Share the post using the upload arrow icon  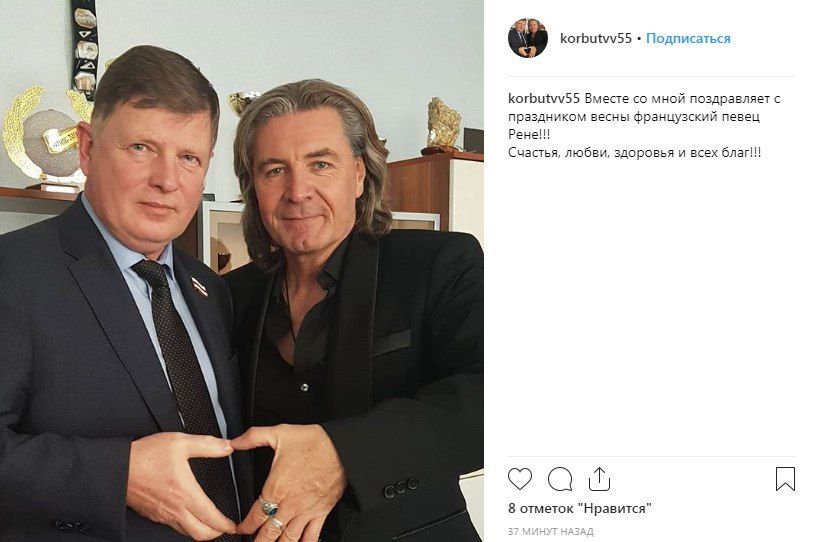tap(599, 479)
